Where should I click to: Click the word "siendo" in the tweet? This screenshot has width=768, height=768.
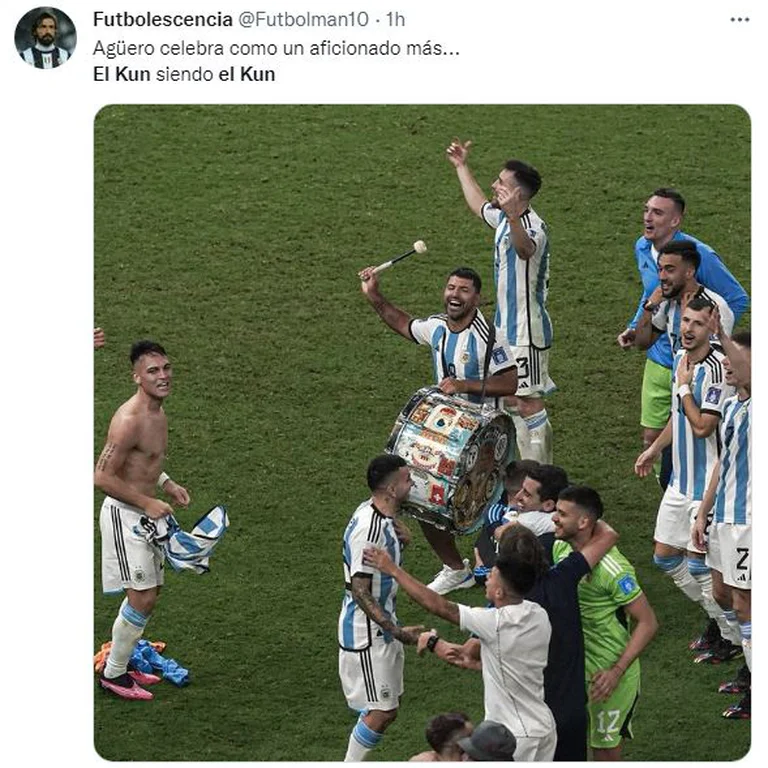[184, 74]
